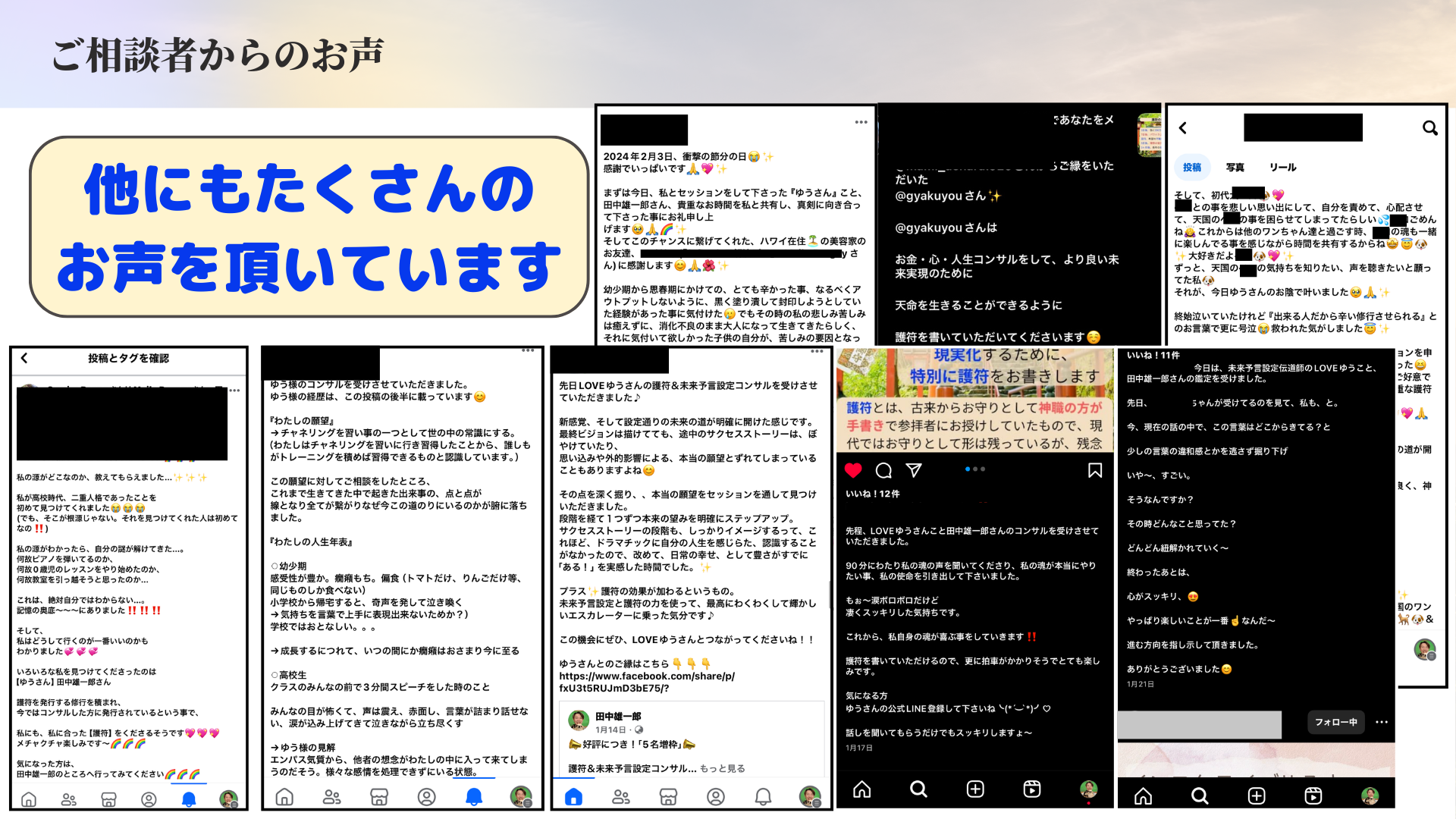Screen dimensions: 1456x819
Task: Click the 護符 post image thumbnail
Action: click(974, 400)
